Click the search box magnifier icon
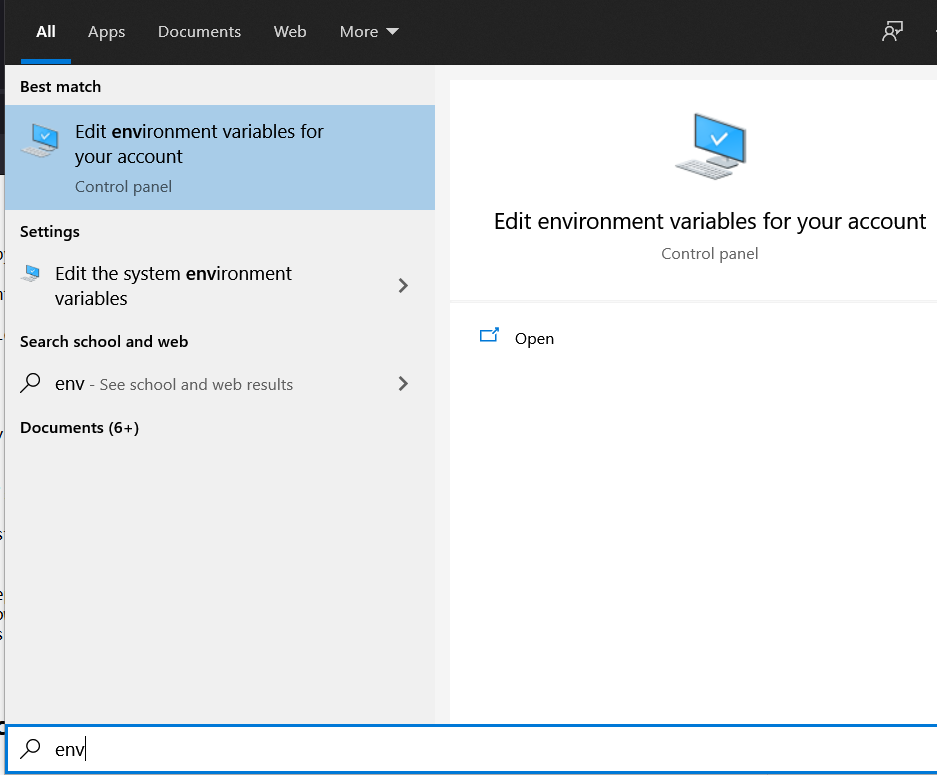 click(x=30, y=749)
